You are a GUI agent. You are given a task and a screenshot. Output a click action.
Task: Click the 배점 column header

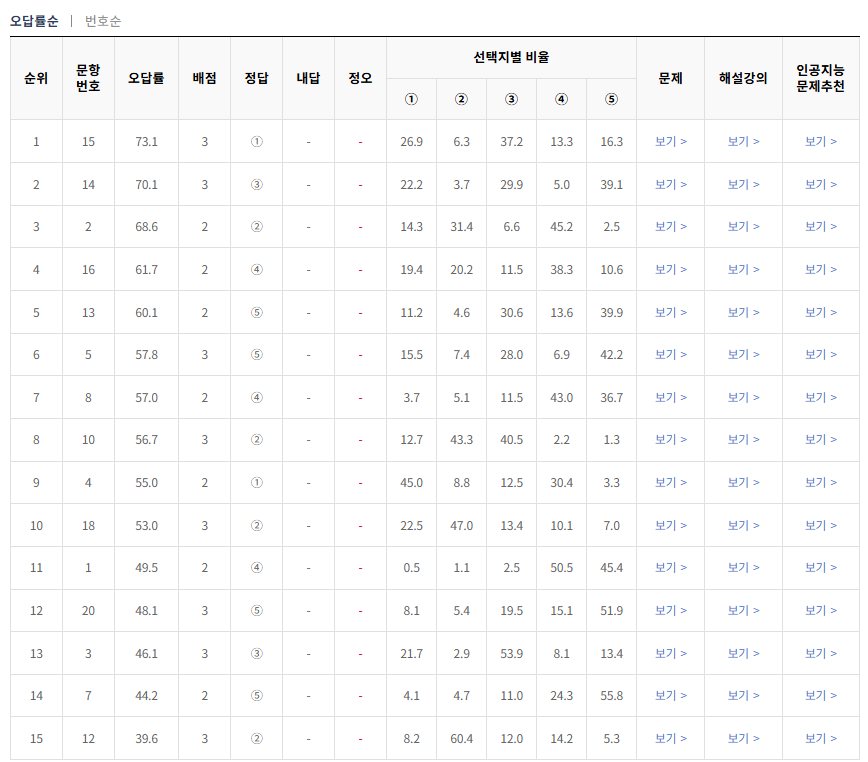(x=204, y=78)
